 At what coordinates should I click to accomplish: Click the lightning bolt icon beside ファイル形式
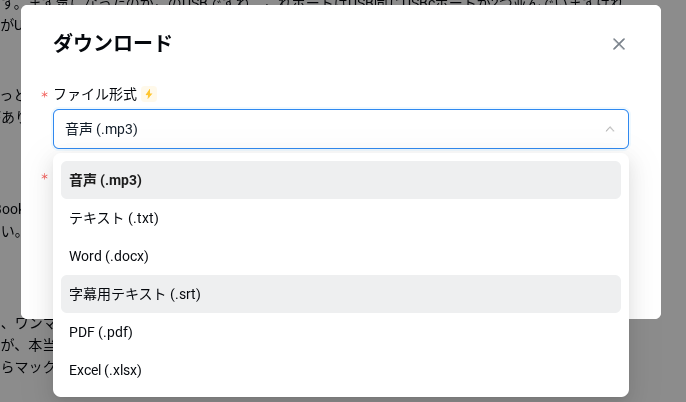click(x=149, y=94)
